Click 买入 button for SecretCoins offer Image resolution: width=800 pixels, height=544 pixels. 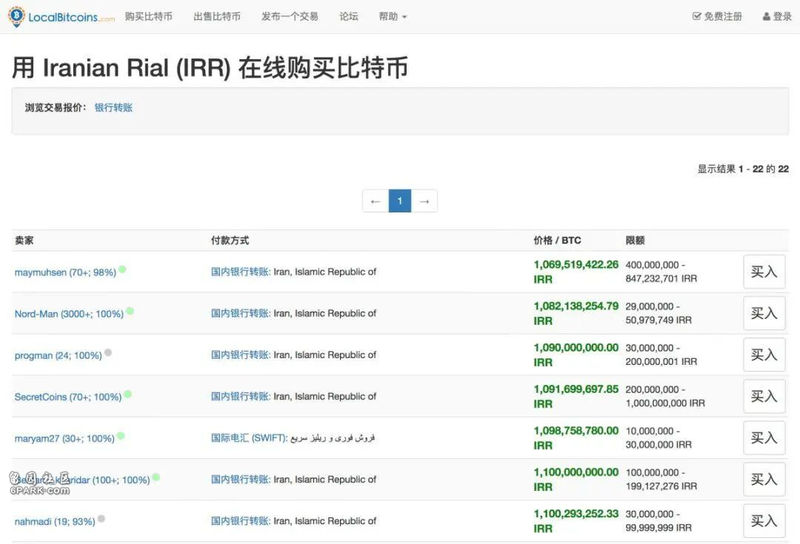coord(764,397)
